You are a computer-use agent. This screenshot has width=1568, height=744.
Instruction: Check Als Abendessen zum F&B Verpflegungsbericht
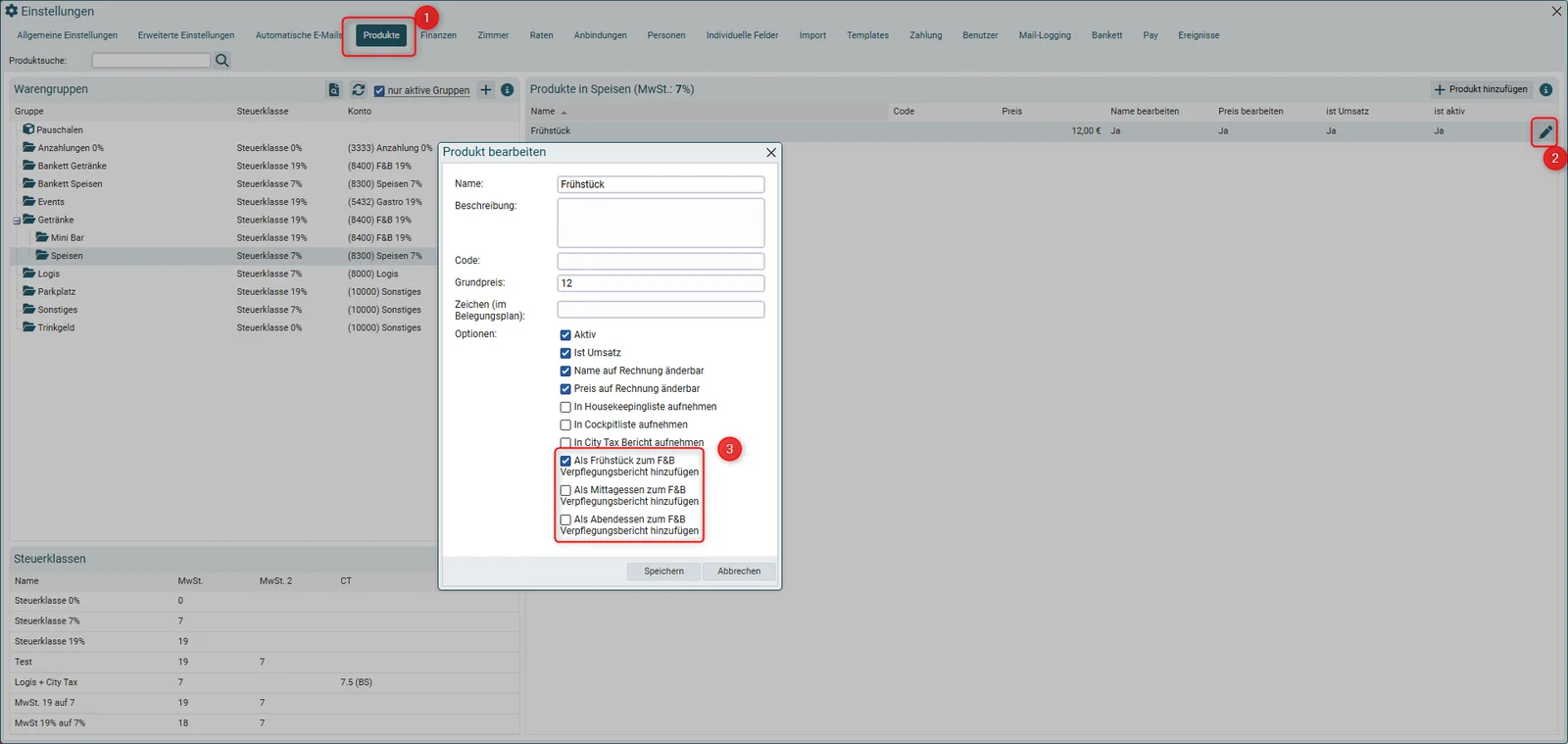[565, 520]
